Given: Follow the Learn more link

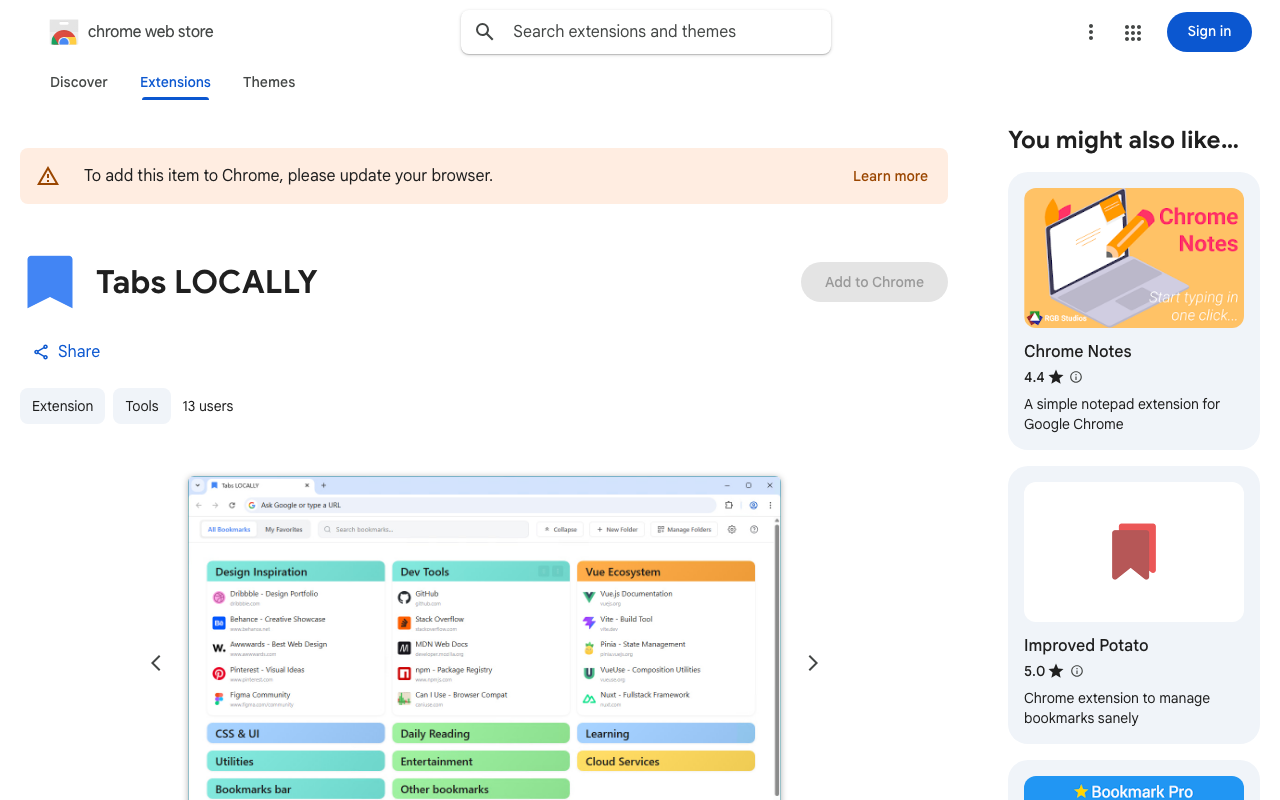Looking at the screenshot, I should (x=890, y=176).
